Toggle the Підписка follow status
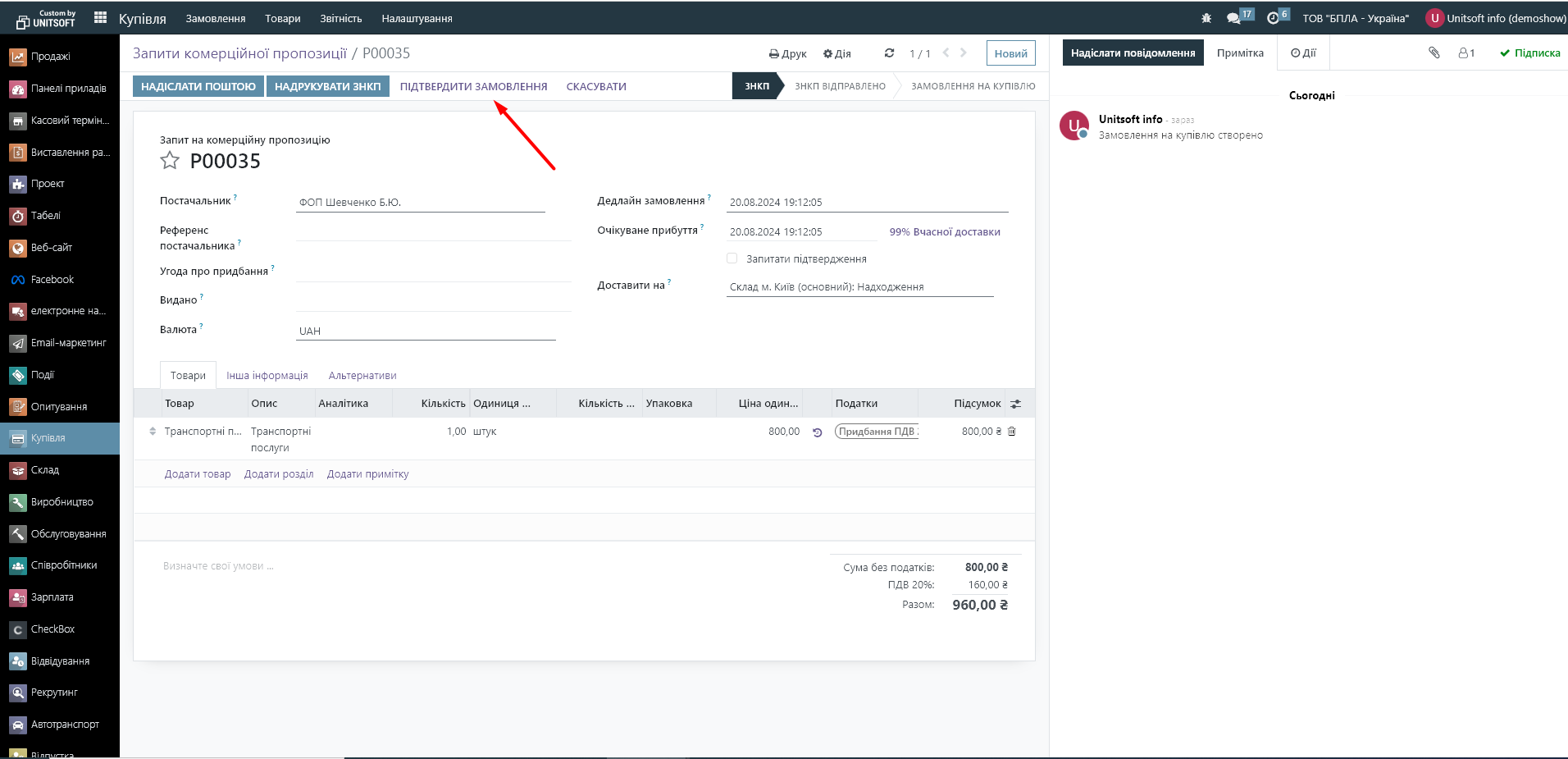 [x=1529, y=53]
